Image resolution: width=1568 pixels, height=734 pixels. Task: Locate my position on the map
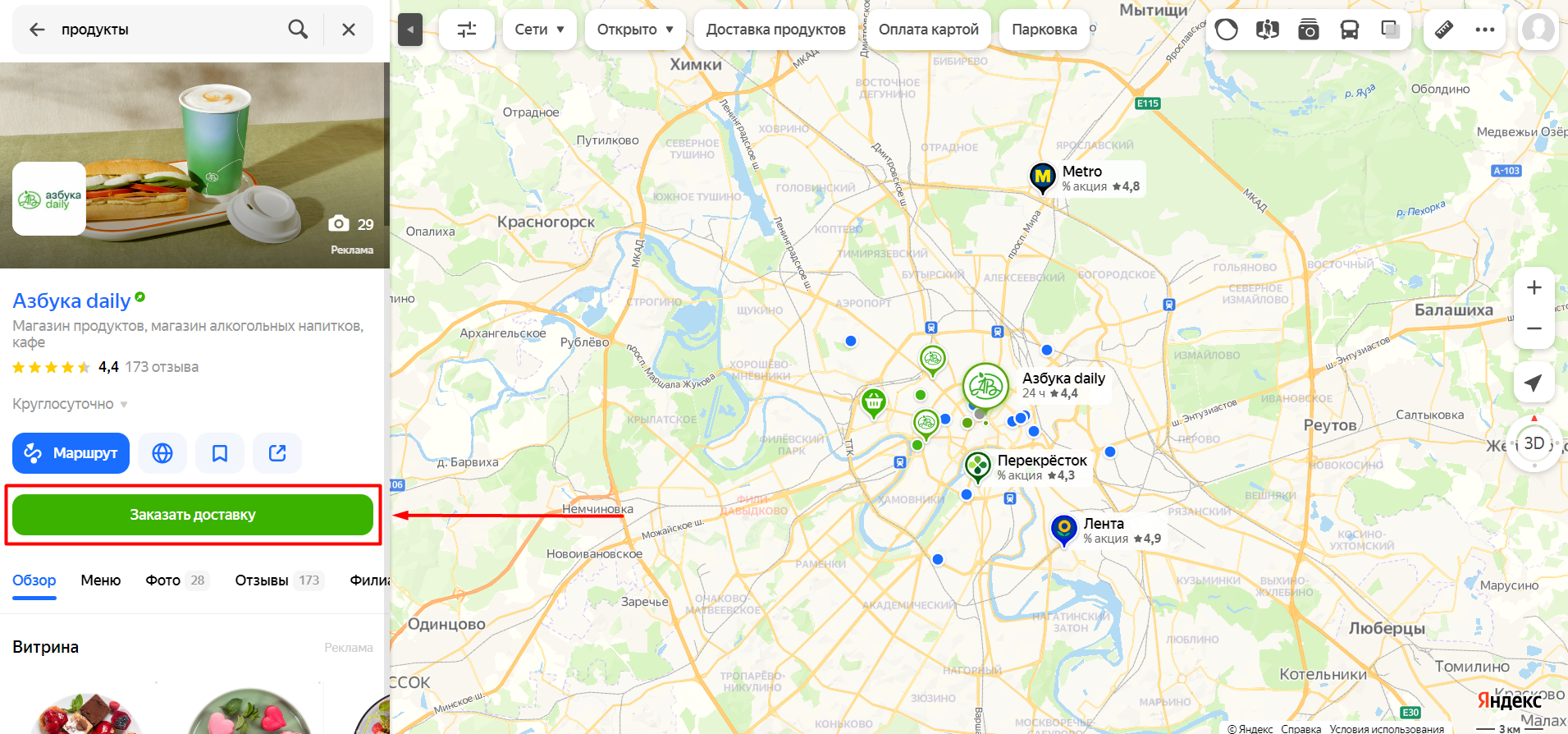pos(1534,383)
